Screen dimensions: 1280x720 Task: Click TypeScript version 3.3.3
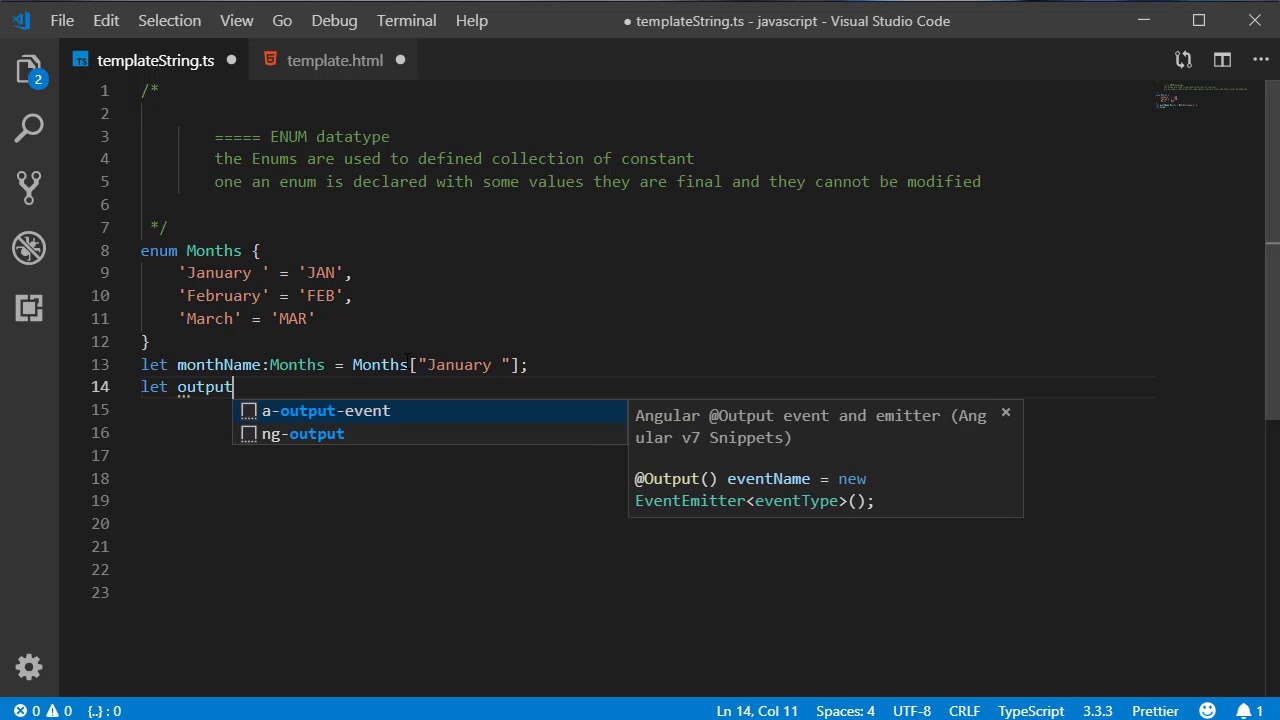(1097, 711)
